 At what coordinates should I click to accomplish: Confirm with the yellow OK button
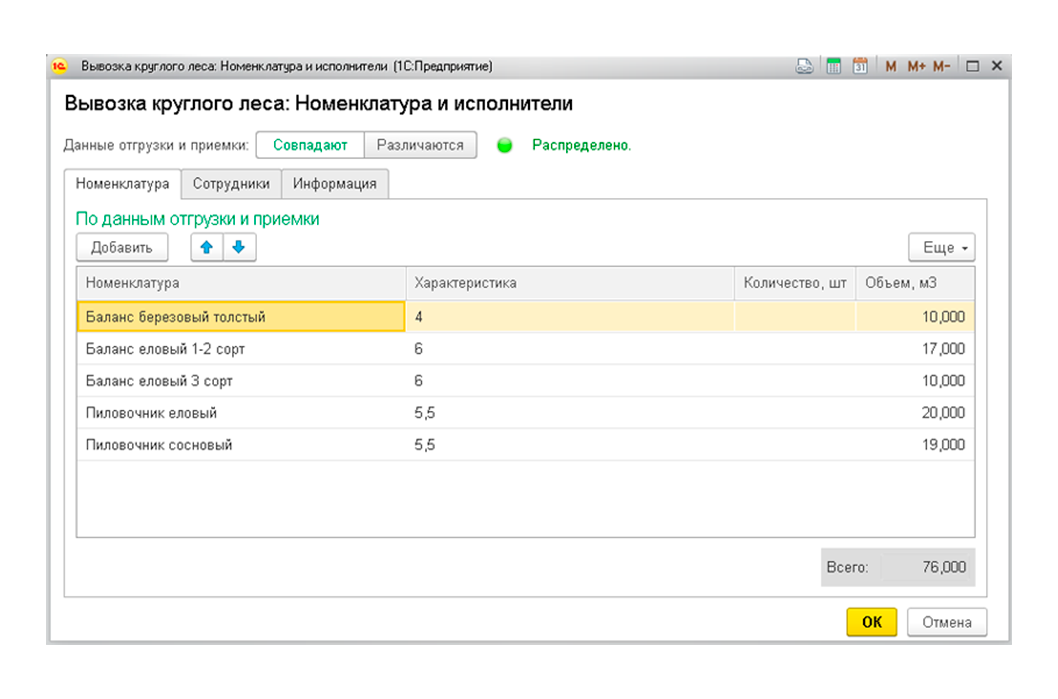click(872, 622)
